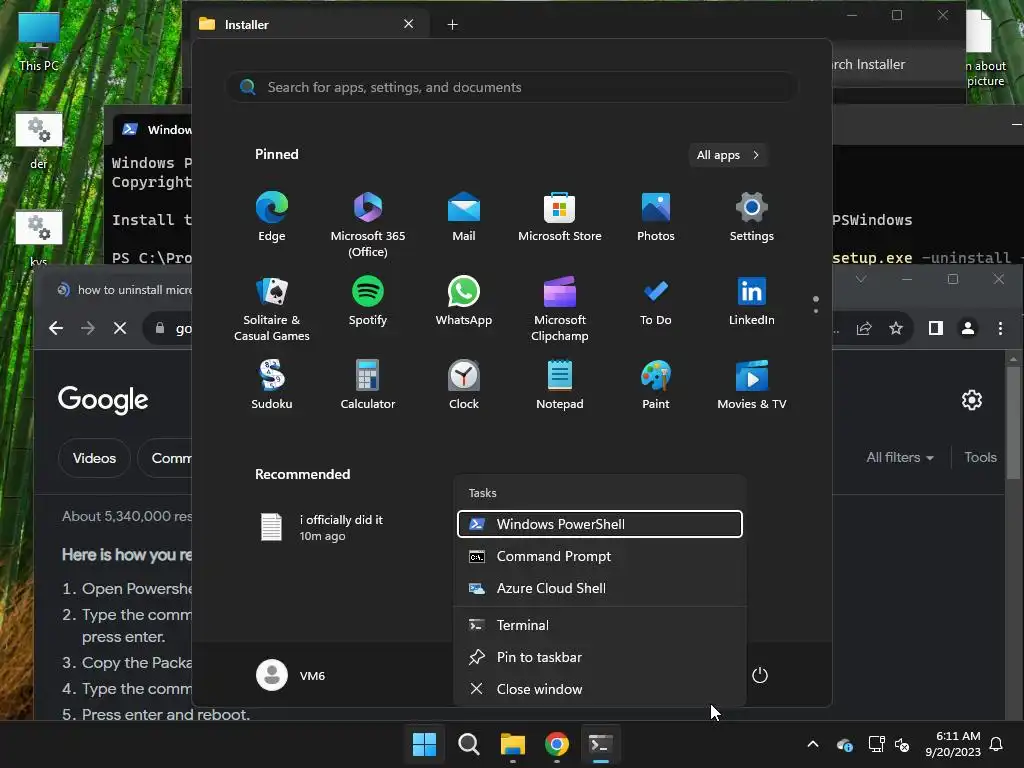Click Chrome back arrow button

click(56, 328)
